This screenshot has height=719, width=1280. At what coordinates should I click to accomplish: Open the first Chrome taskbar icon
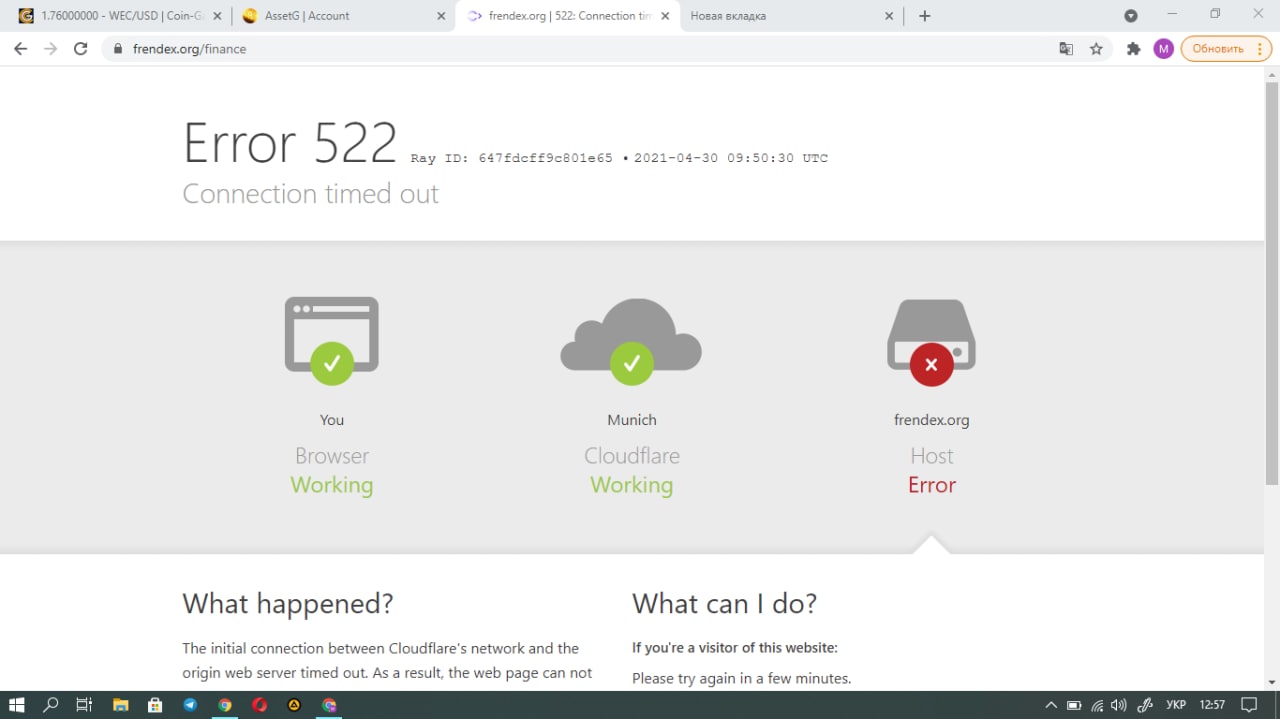[x=225, y=705]
